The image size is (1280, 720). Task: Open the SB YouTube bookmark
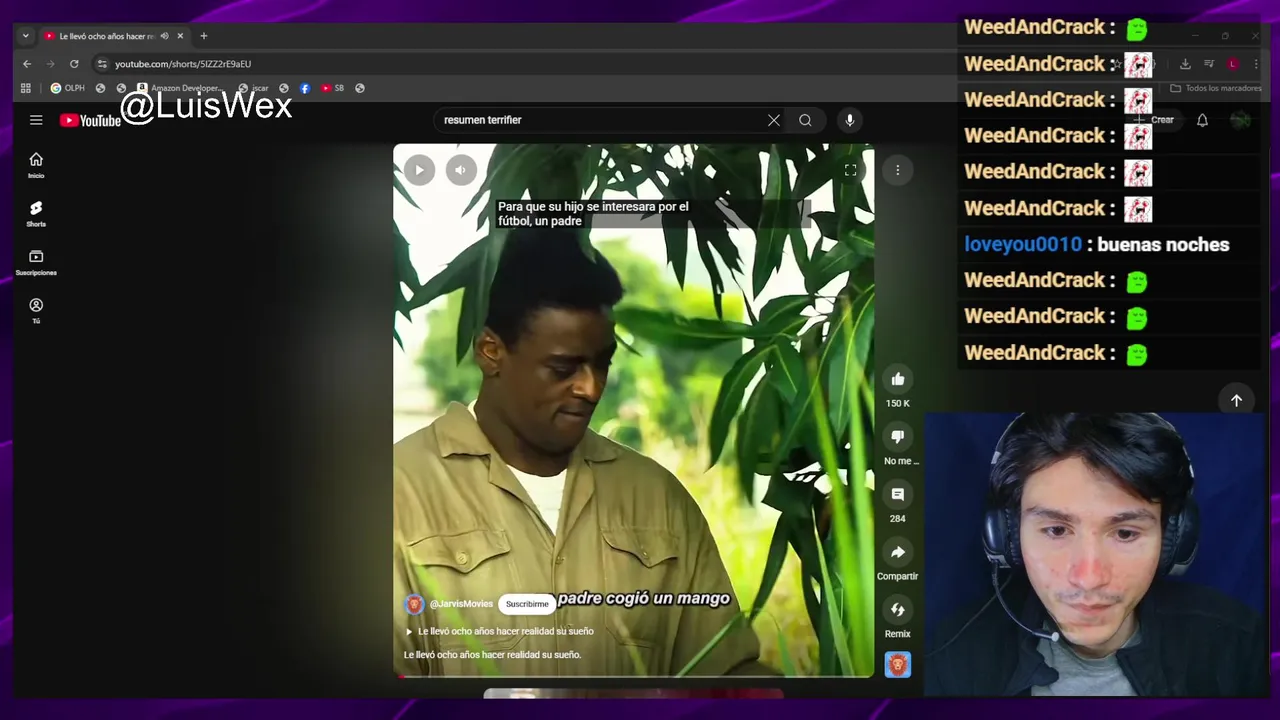(x=333, y=88)
